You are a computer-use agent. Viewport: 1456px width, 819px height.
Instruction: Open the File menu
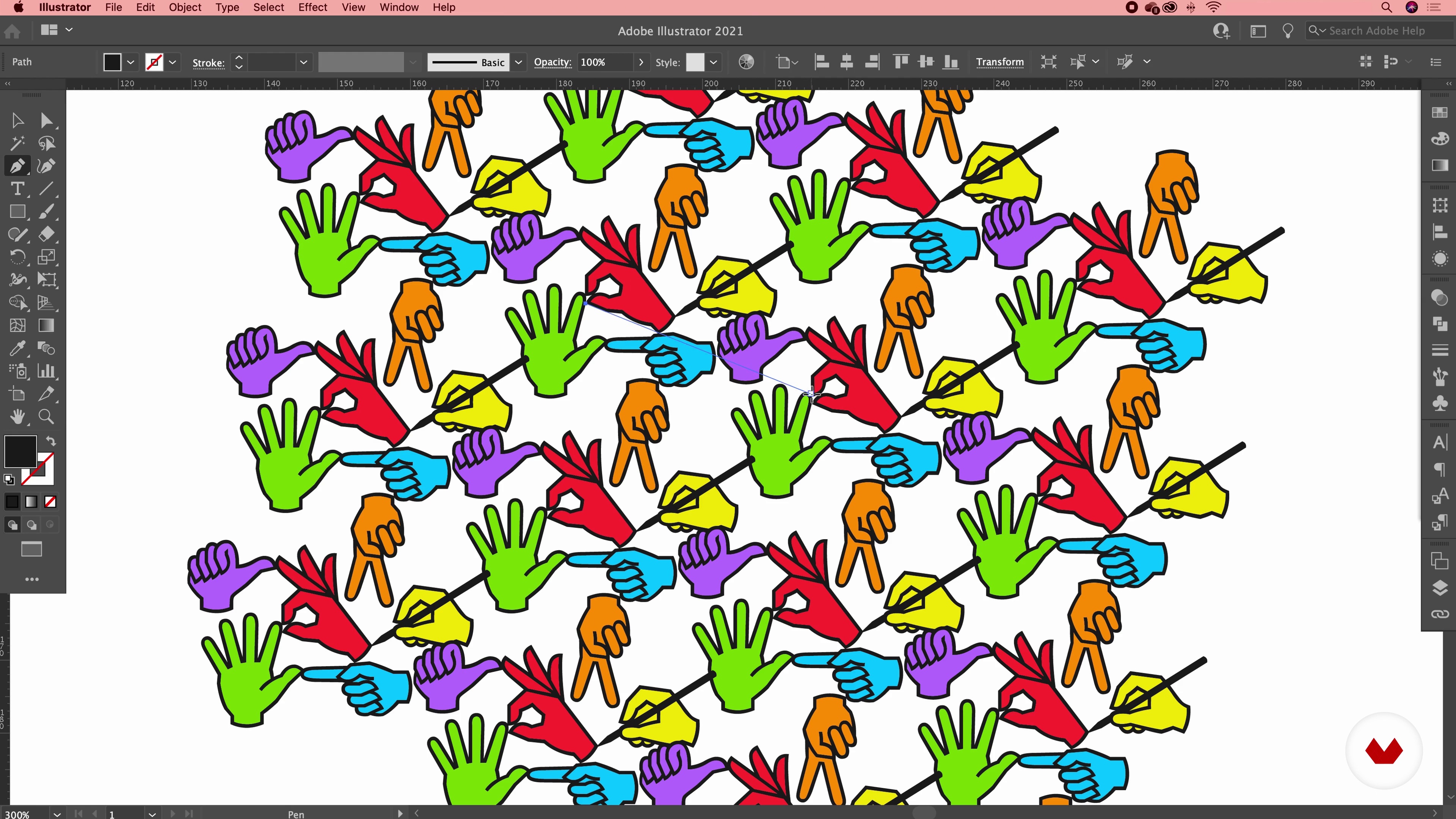click(114, 7)
